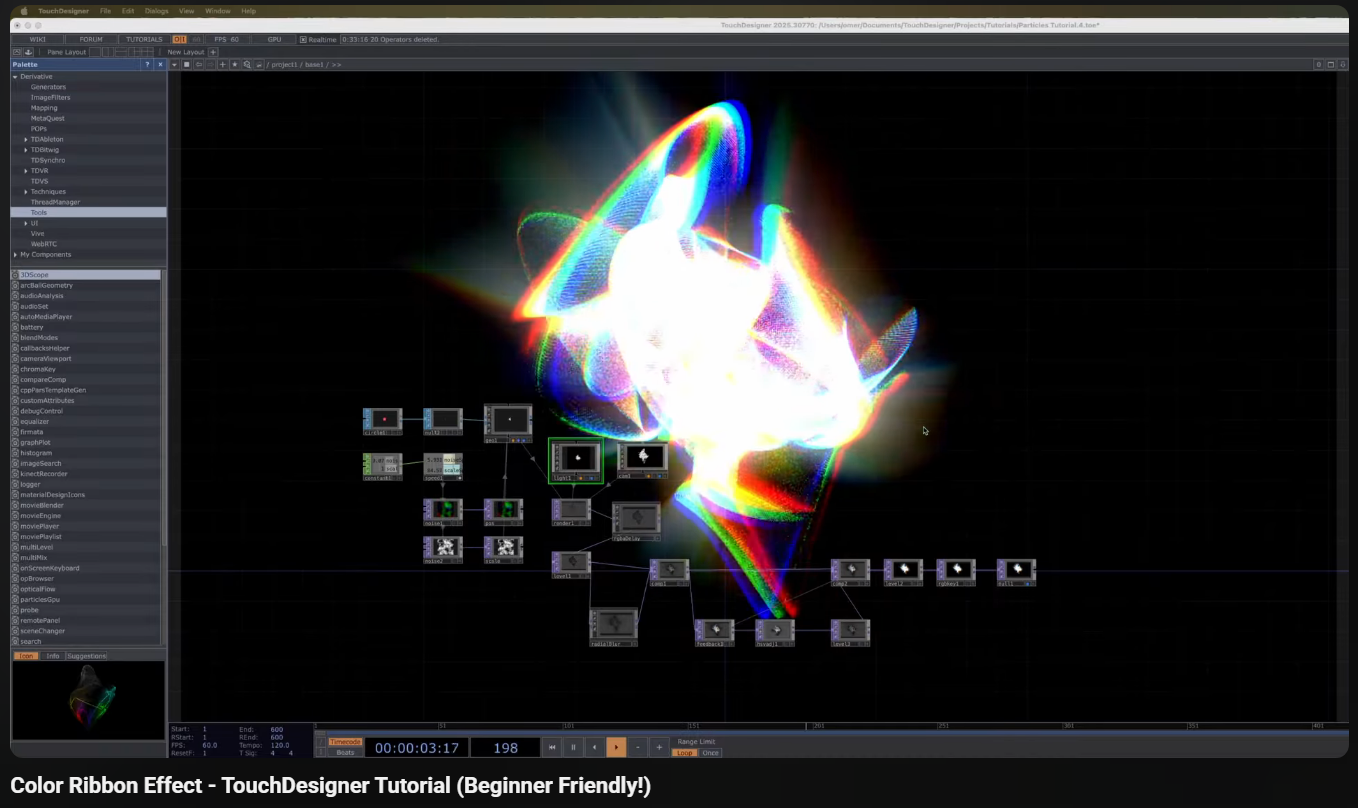Step forward one frame with plus button
The height and width of the screenshot is (808, 1358).
(x=659, y=747)
